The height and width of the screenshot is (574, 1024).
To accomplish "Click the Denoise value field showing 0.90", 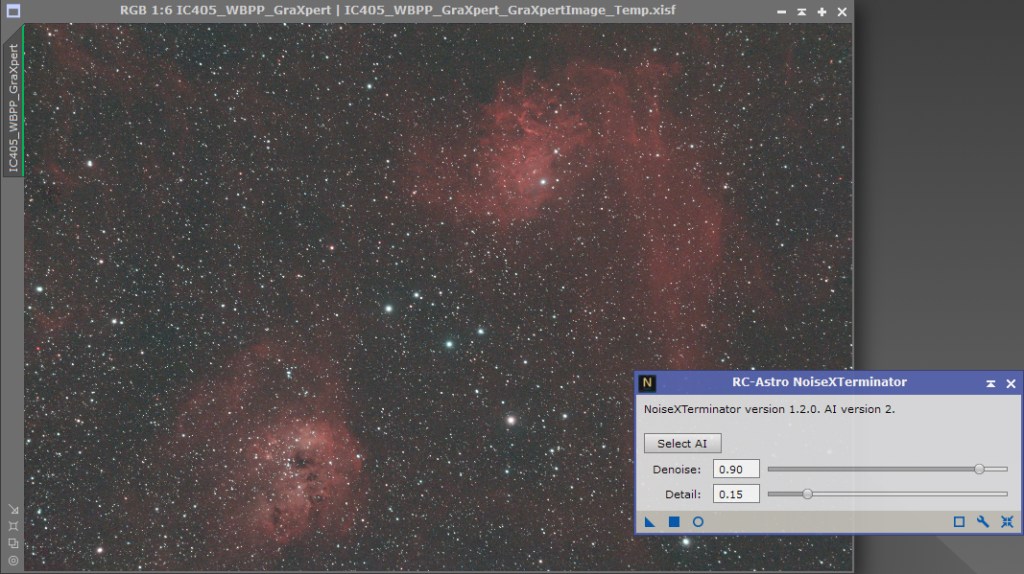I will pyautogui.click(x=736, y=469).
